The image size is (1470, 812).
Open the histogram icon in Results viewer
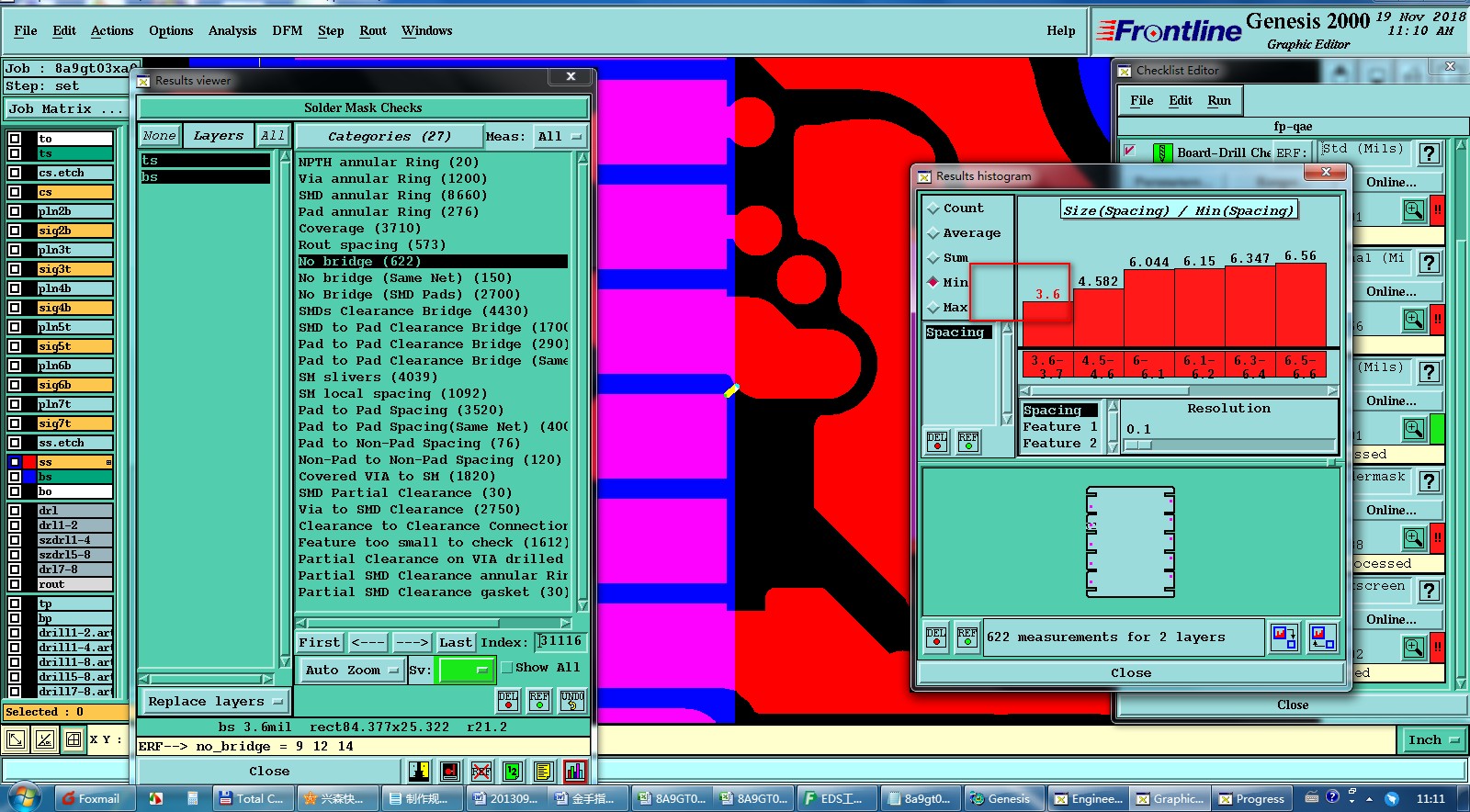[x=575, y=771]
